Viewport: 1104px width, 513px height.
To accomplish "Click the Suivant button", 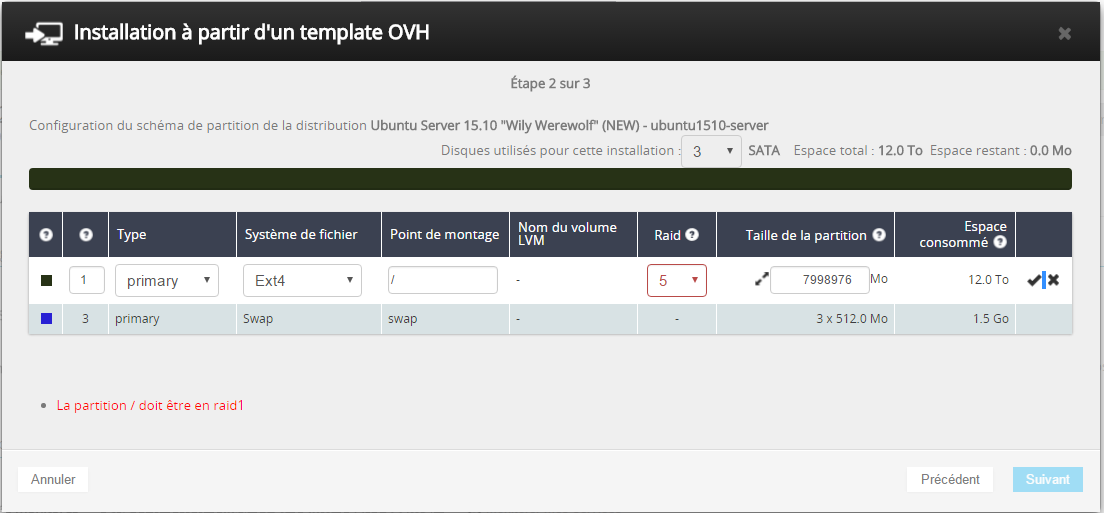I will [1048, 479].
